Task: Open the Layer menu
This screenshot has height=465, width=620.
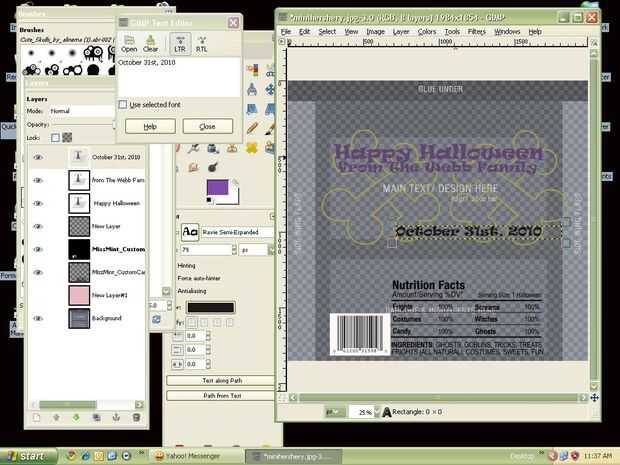Action: [x=401, y=32]
